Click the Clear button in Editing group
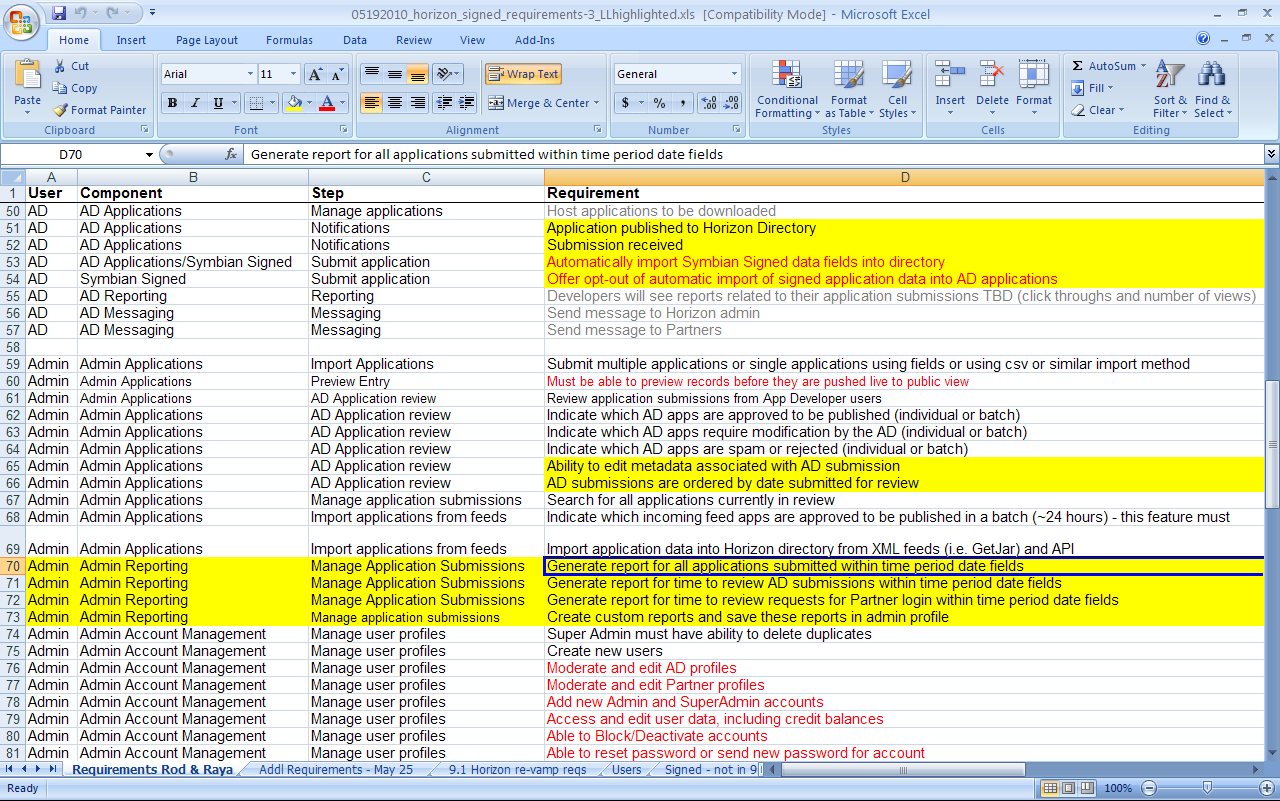The image size is (1280, 801). click(1098, 110)
